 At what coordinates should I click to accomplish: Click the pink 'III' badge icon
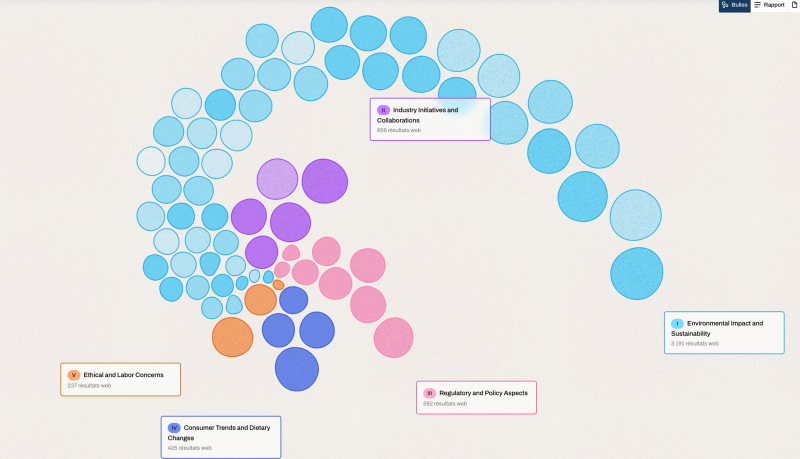tap(429, 393)
